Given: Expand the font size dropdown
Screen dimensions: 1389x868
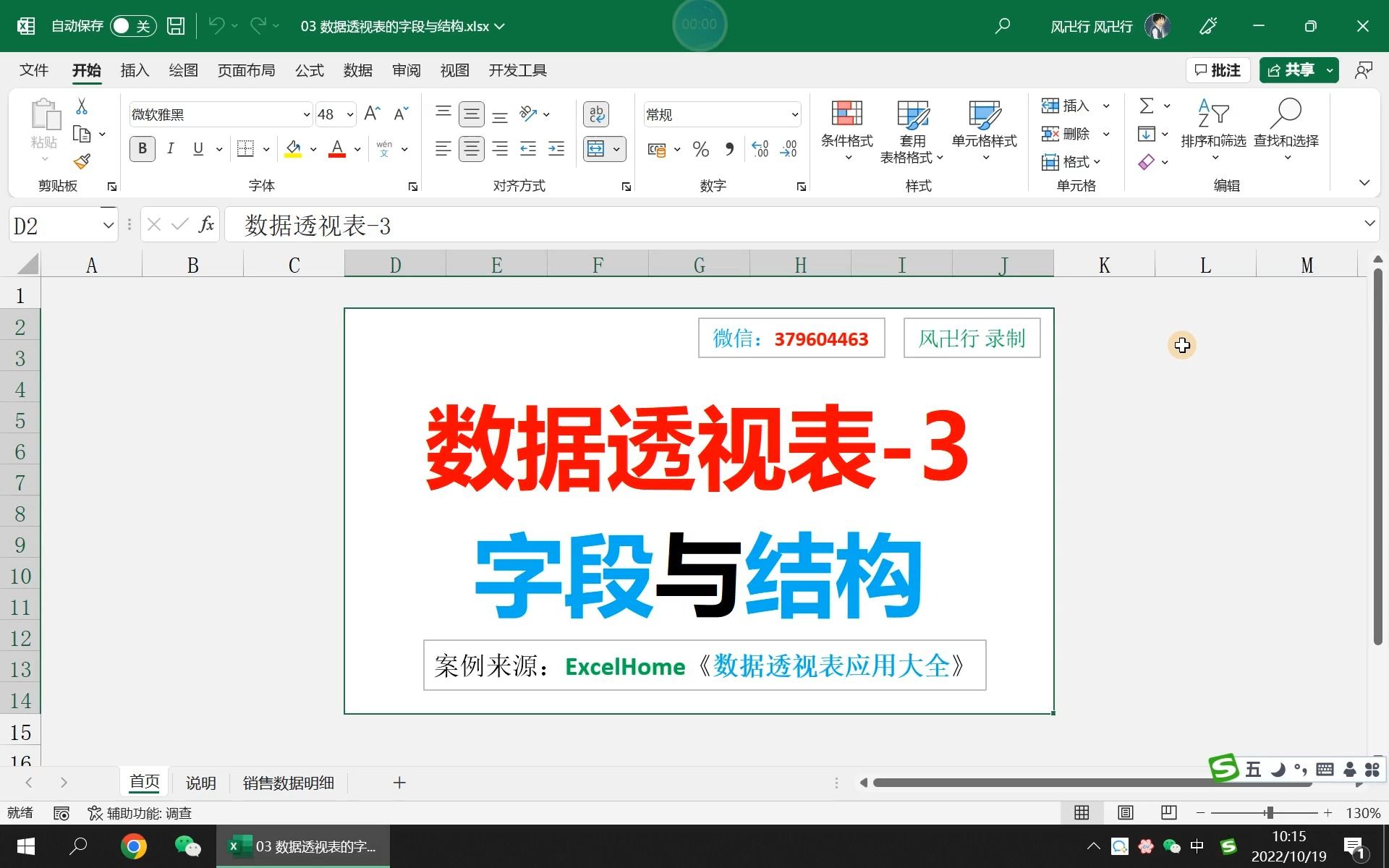Looking at the screenshot, I should click(x=349, y=114).
